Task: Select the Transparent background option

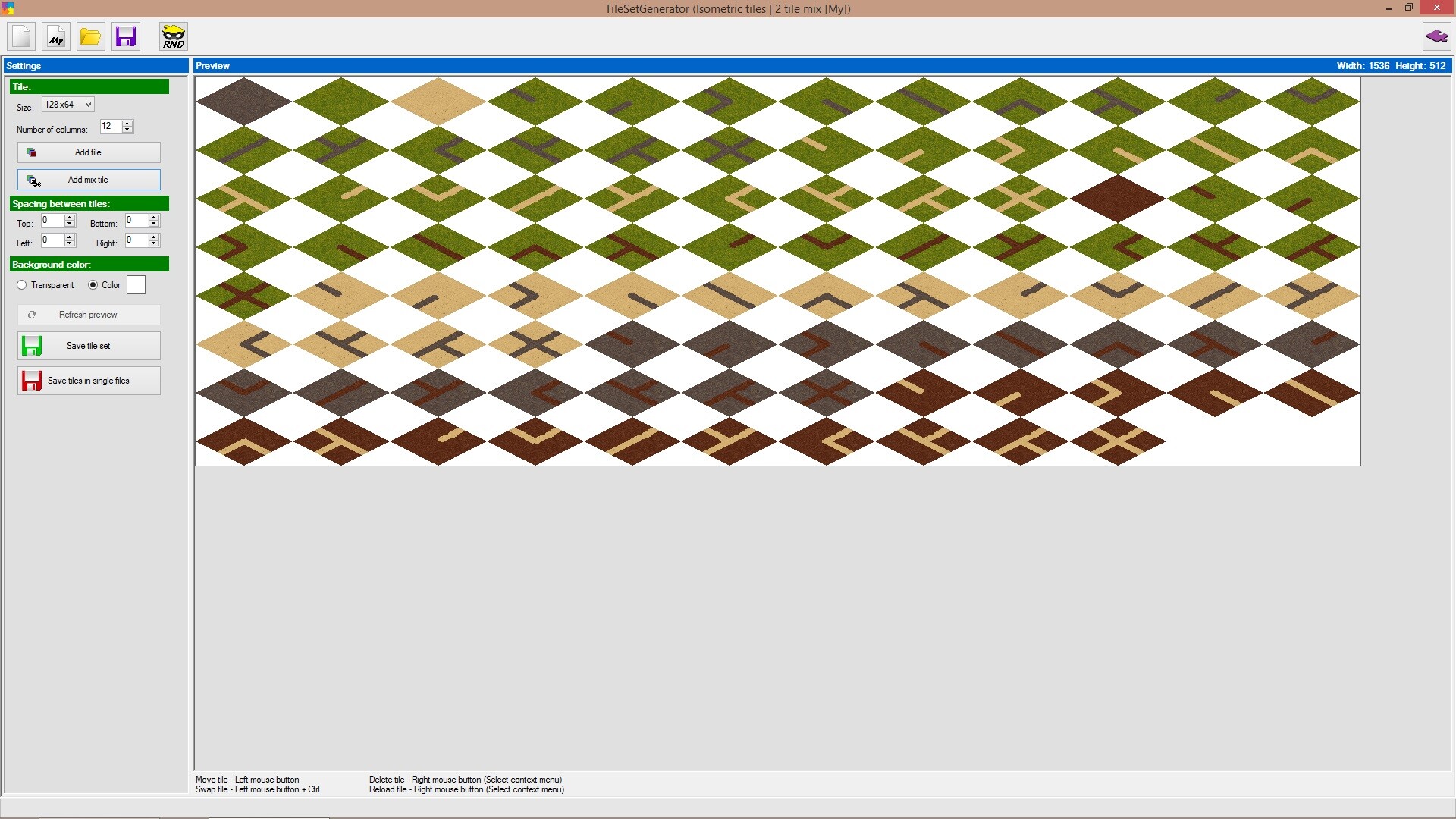Action: click(x=22, y=285)
